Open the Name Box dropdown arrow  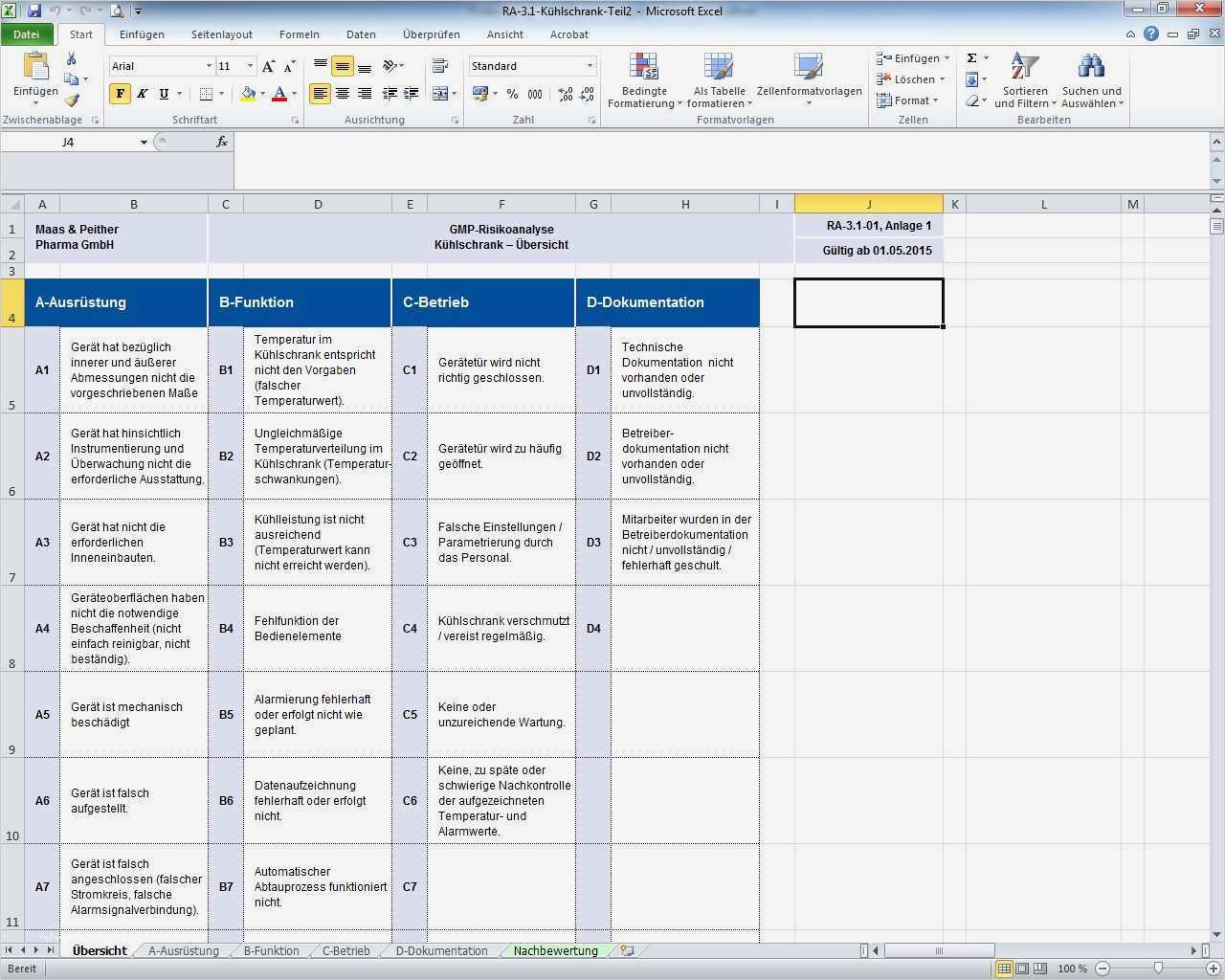144,143
